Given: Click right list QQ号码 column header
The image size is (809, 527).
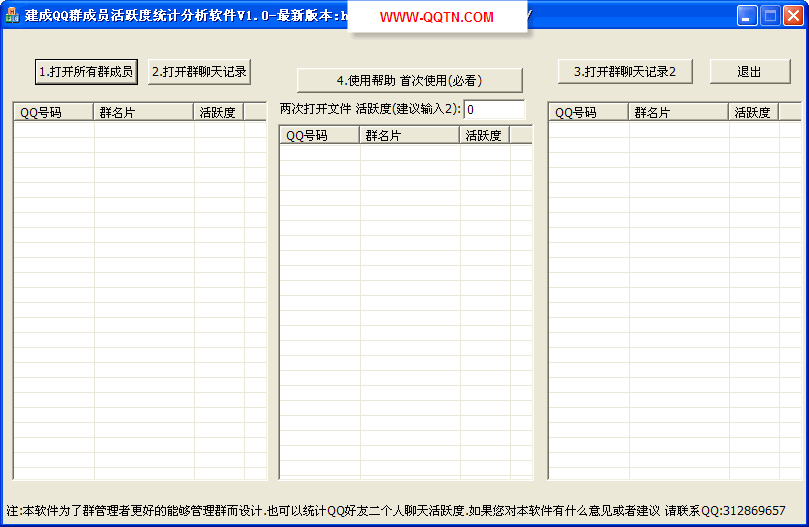Looking at the screenshot, I should [589, 112].
